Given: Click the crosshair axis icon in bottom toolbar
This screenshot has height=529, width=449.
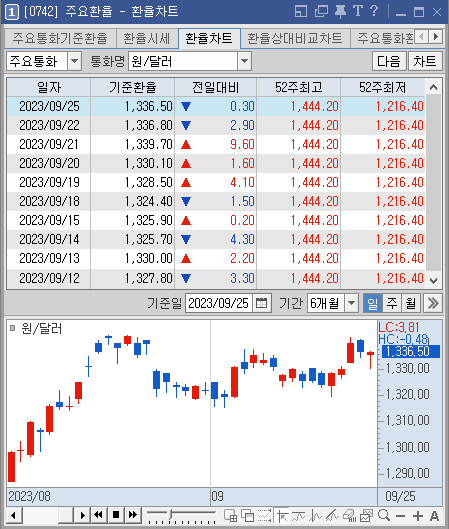Looking at the screenshot, I should coord(282,516).
